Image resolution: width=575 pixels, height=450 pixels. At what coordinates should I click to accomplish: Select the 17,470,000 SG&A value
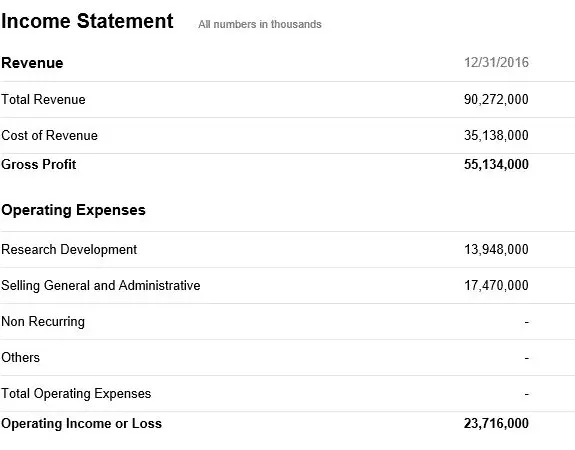(x=496, y=285)
